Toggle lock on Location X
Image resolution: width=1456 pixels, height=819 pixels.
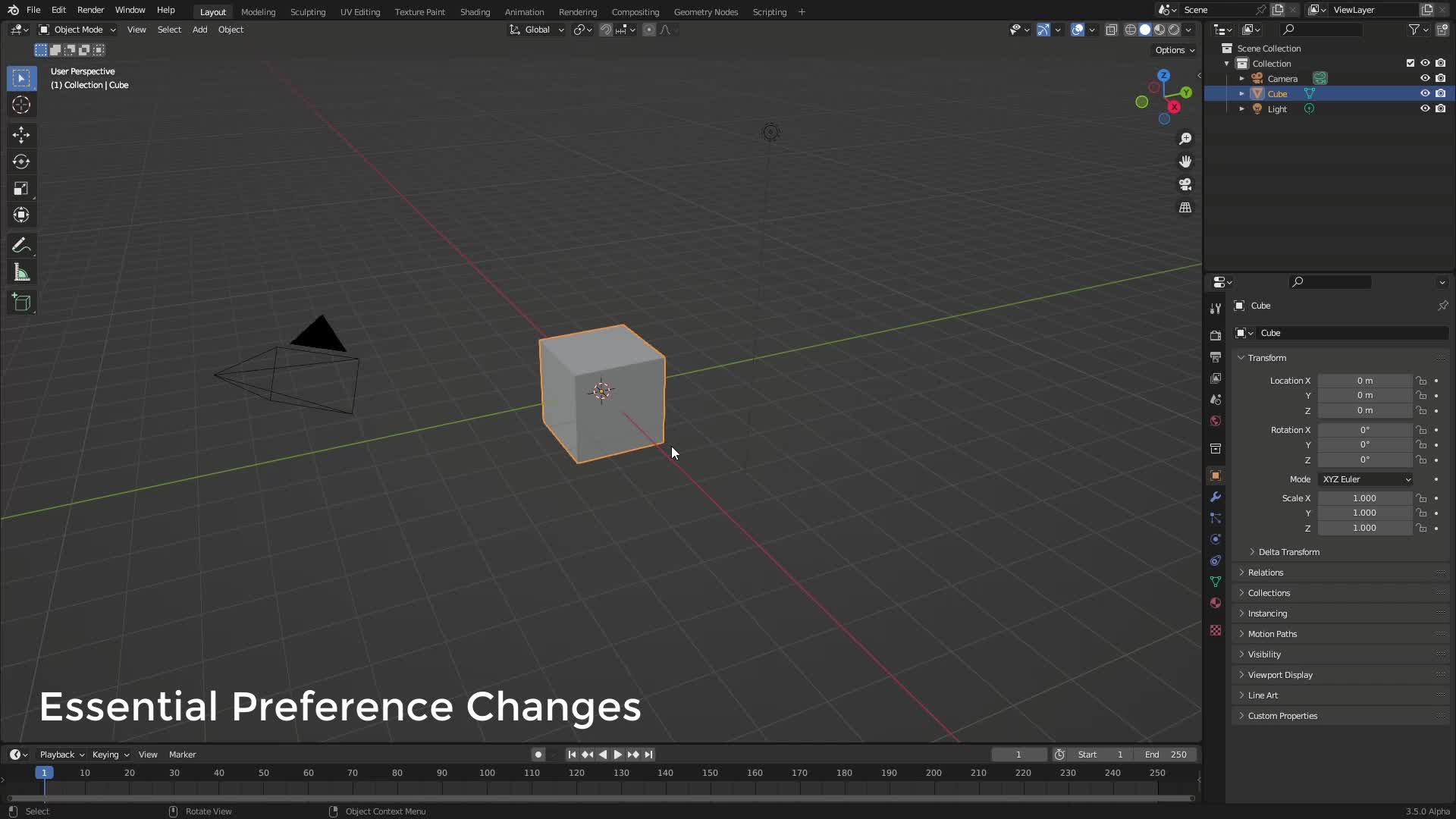(1421, 381)
